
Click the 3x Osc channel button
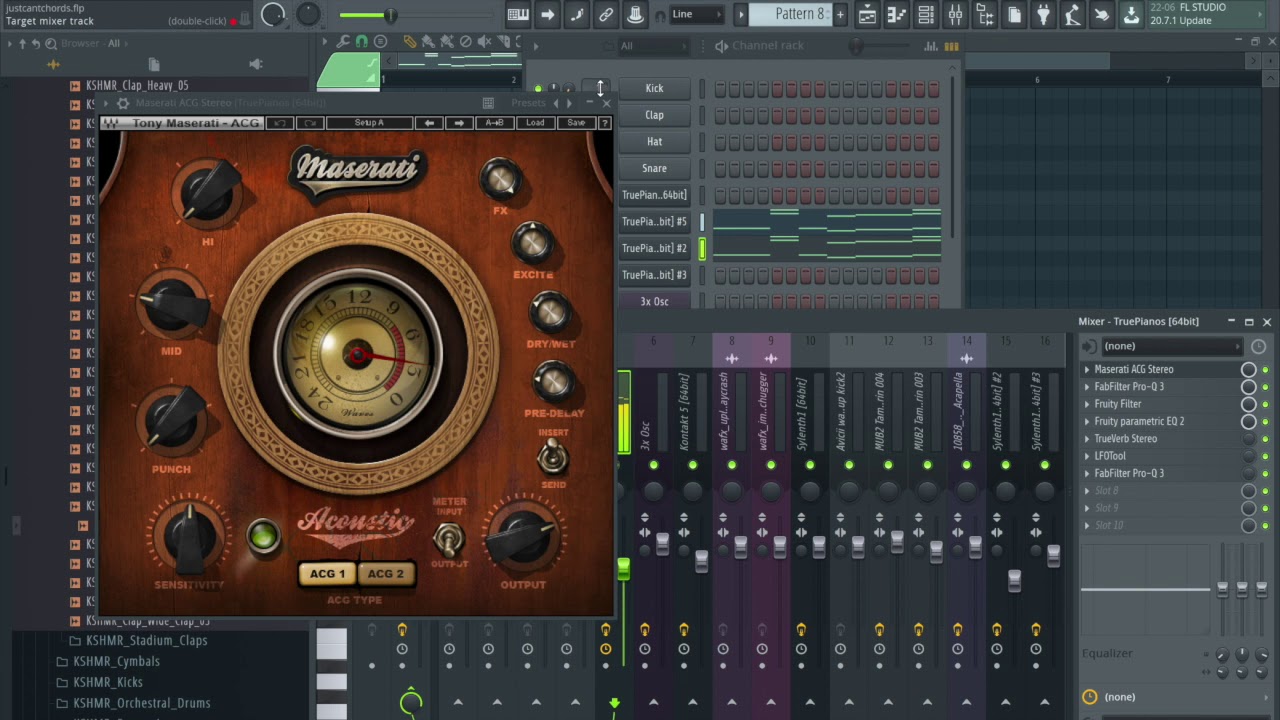point(654,301)
